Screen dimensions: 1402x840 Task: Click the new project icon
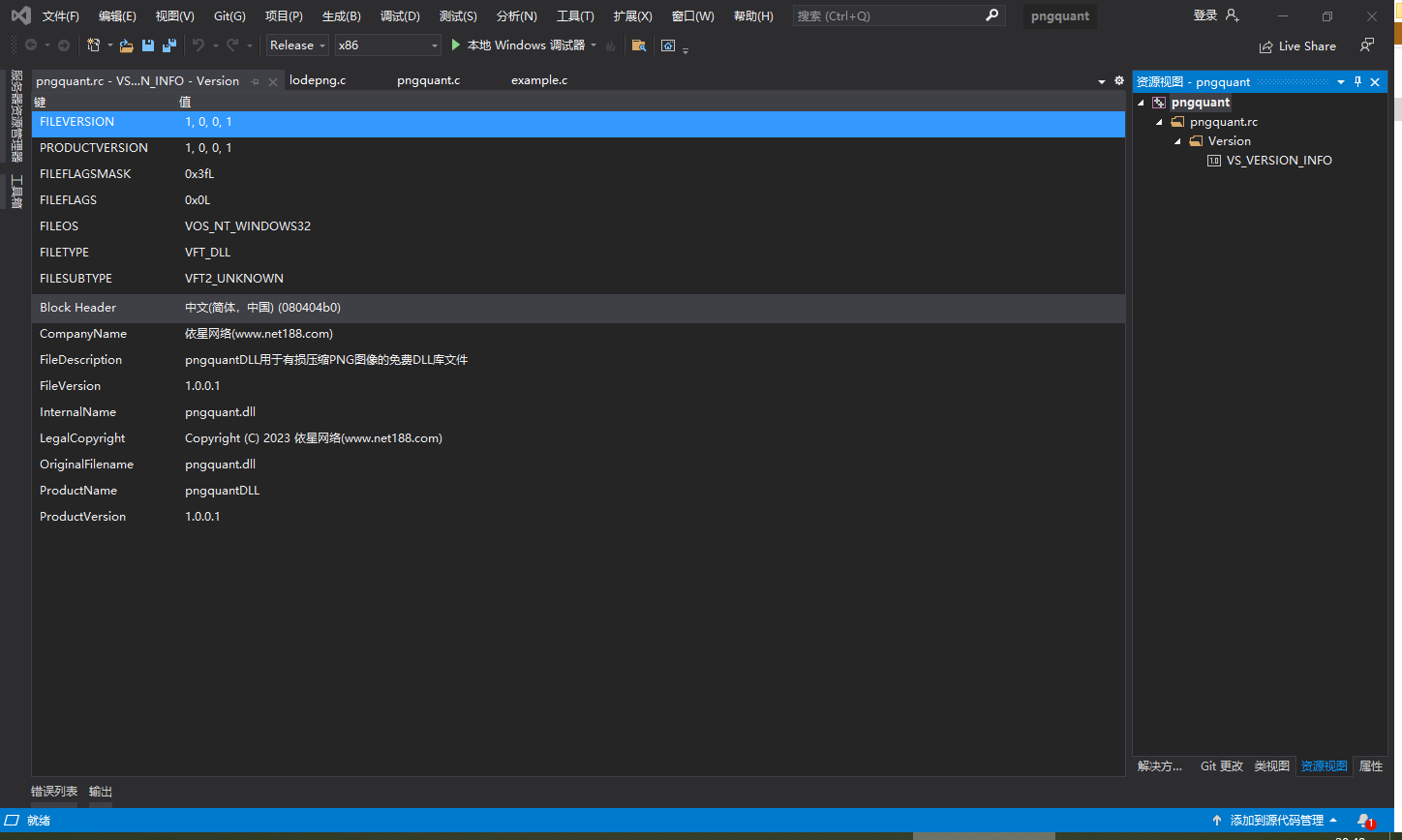(x=93, y=45)
